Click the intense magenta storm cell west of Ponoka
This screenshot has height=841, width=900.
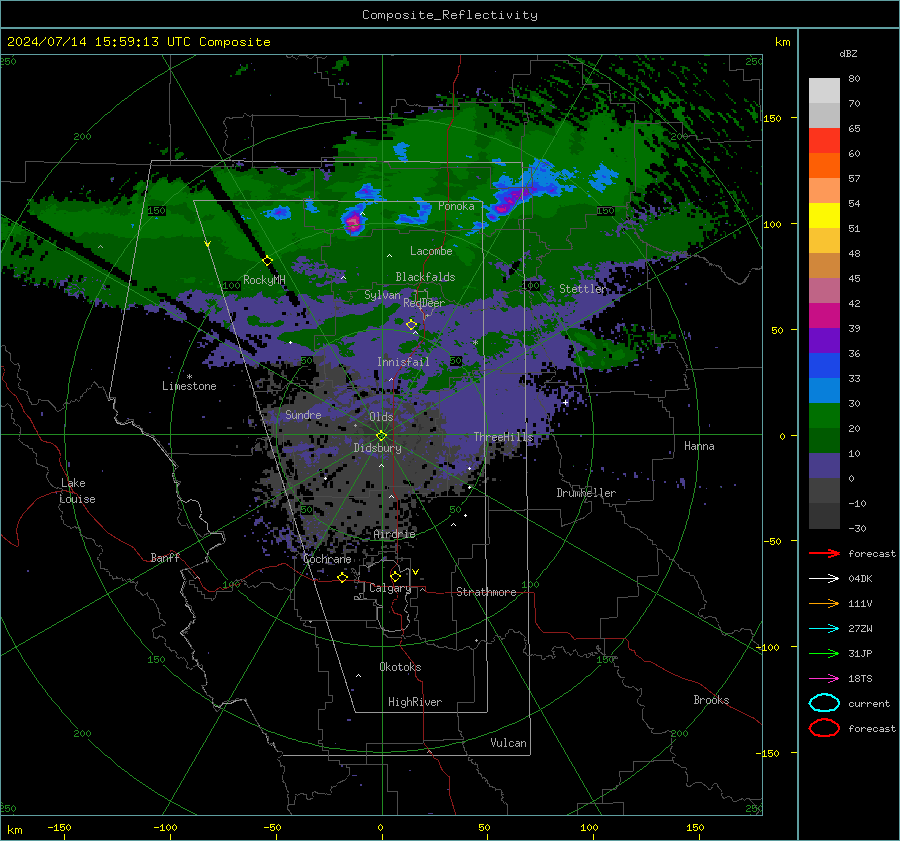coord(353,221)
